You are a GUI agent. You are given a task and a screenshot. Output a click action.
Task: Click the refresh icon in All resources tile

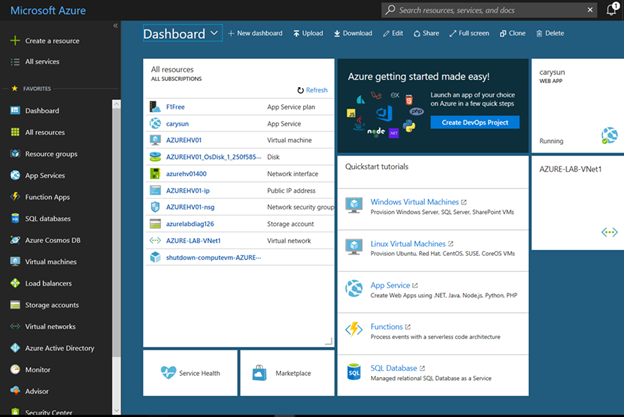pyautogui.click(x=300, y=90)
